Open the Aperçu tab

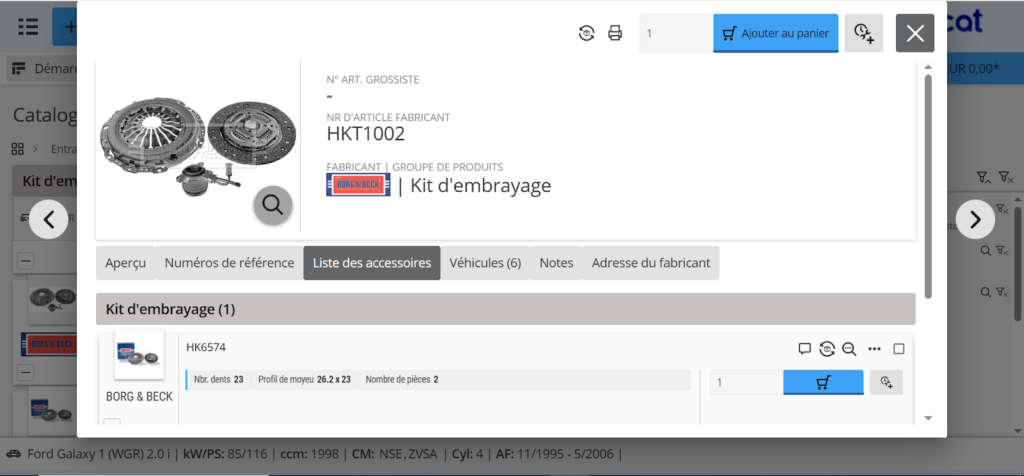point(125,263)
